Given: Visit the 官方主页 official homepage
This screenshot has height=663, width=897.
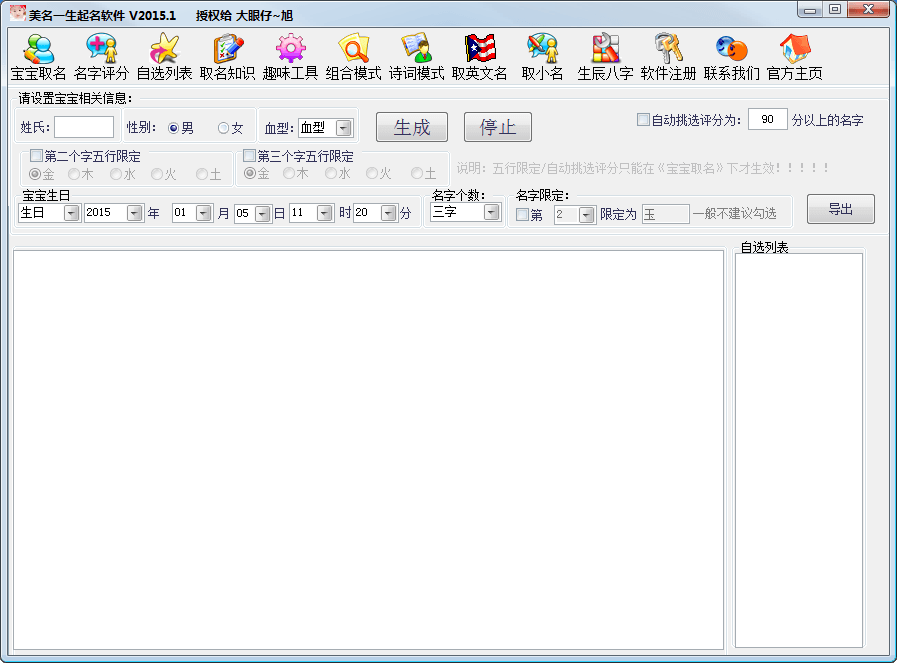Looking at the screenshot, I should (x=794, y=55).
